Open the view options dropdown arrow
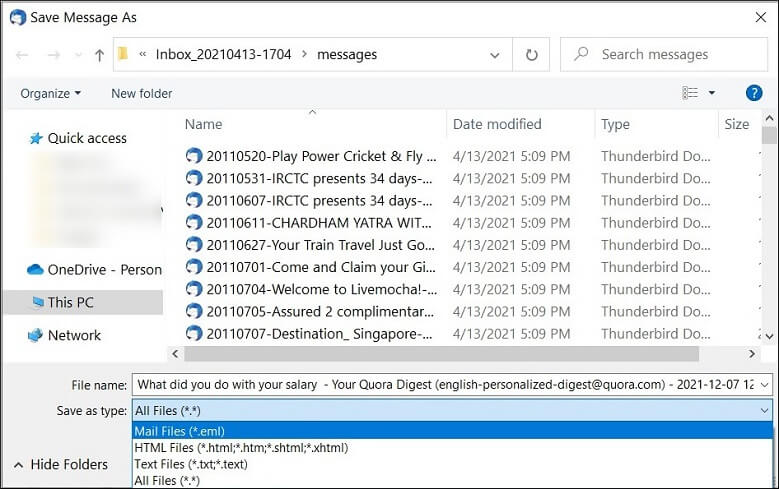 [x=711, y=93]
